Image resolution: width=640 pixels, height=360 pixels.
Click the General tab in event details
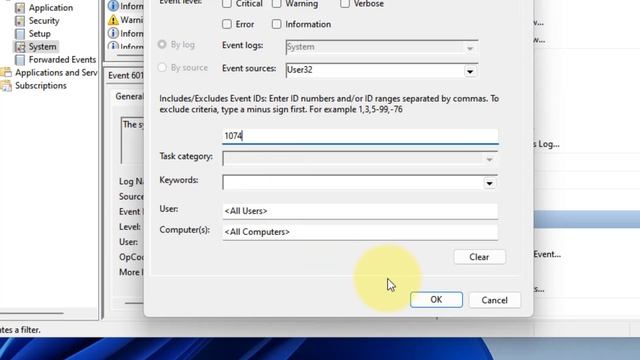(129, 96)
